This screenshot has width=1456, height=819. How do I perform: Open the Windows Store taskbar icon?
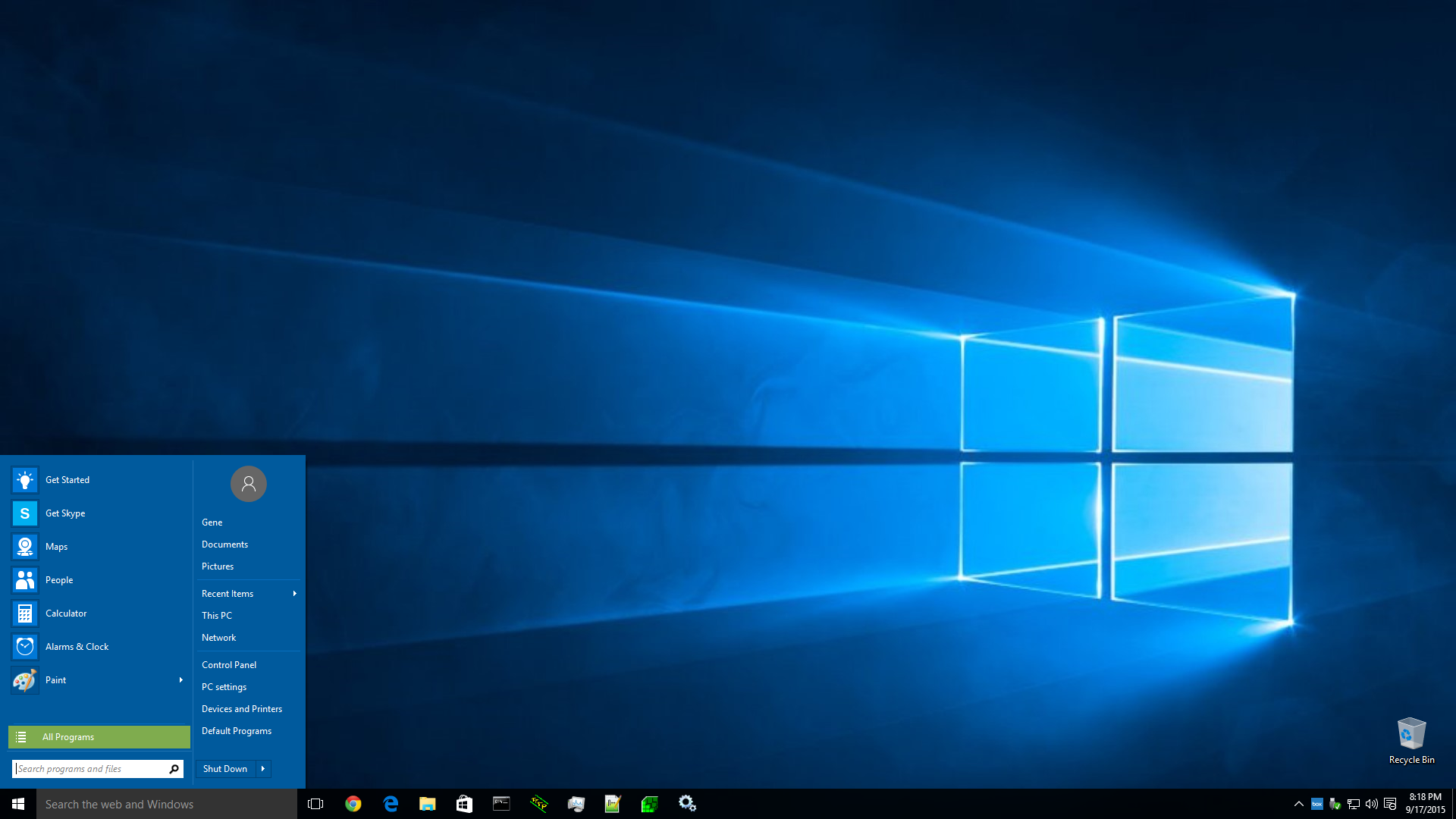click(x=464, y=804)
